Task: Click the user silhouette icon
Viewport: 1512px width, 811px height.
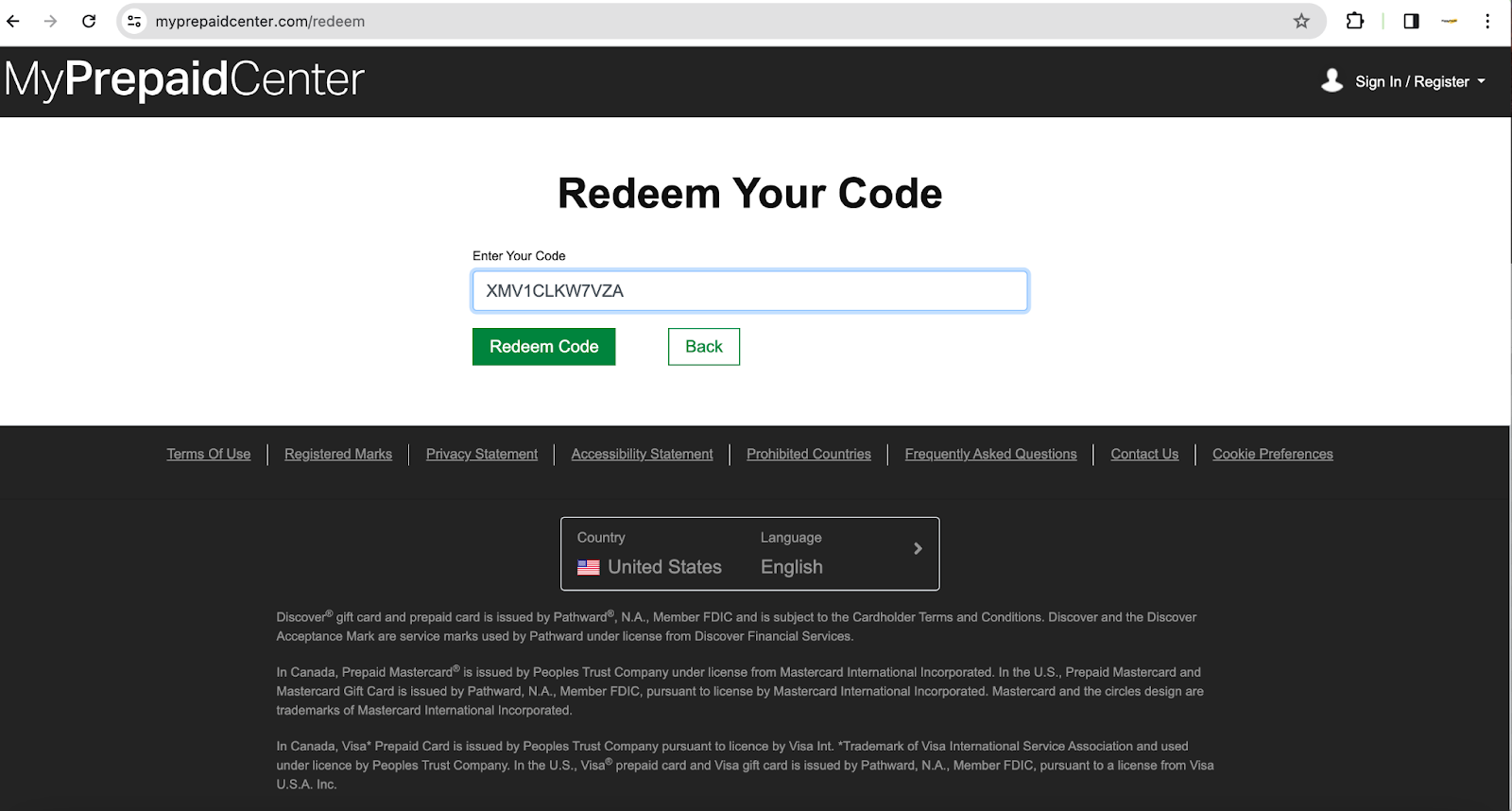Action: (x=1332, y=80)
